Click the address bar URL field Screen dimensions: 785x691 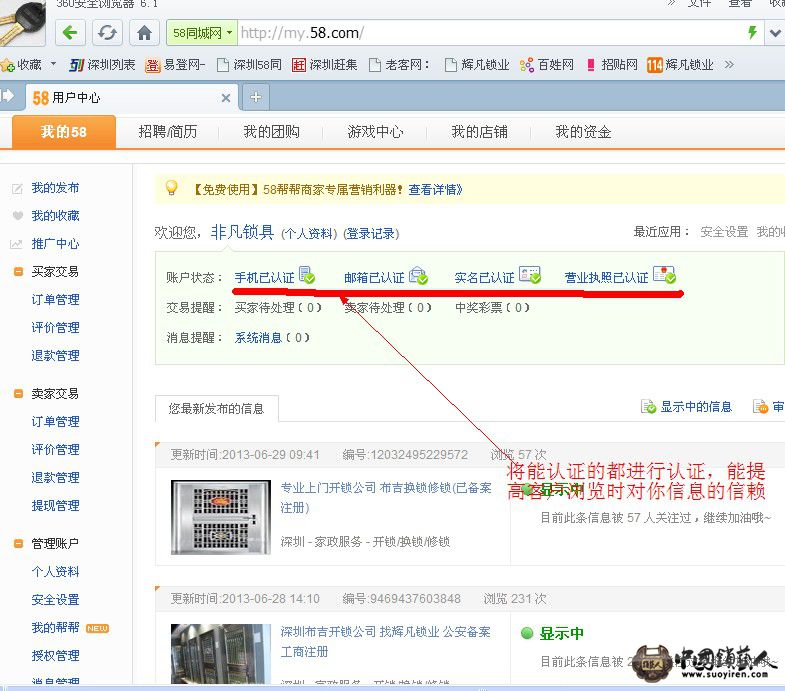[x=491, y=33]
